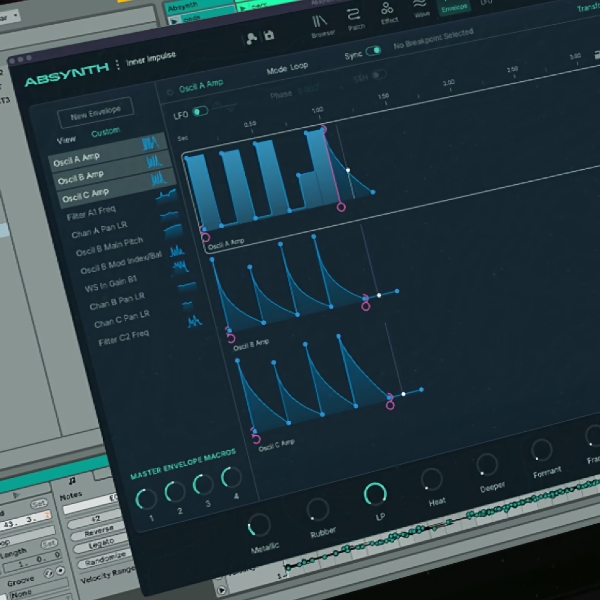Screen dimensions: 600x600
Task: Open the Browser page icon in Absynth
Action: [x=321, y=23]
